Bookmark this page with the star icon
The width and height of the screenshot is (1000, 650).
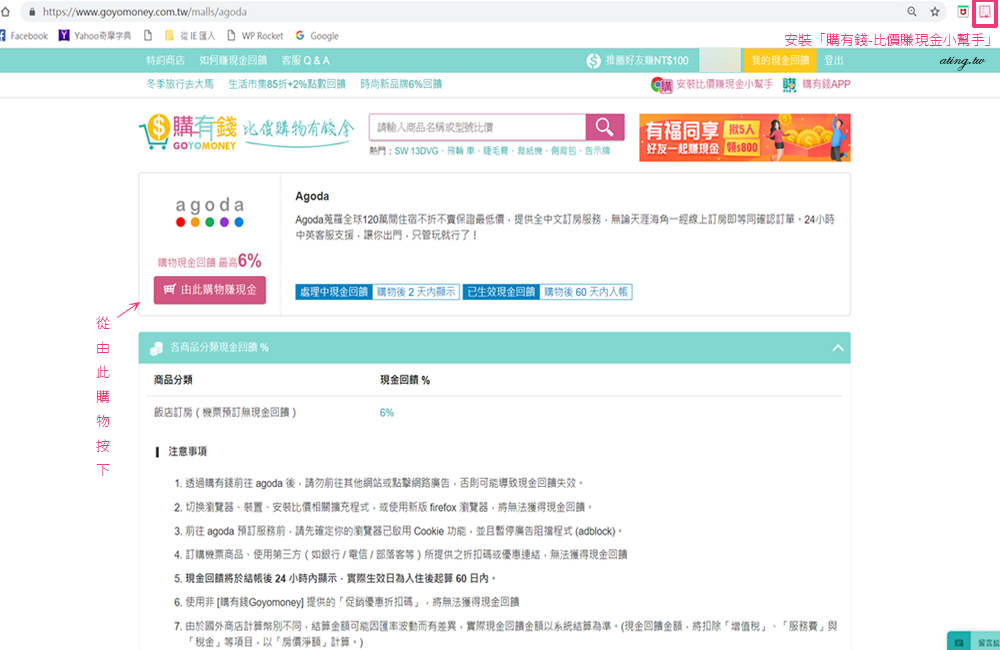click(935, 12)
